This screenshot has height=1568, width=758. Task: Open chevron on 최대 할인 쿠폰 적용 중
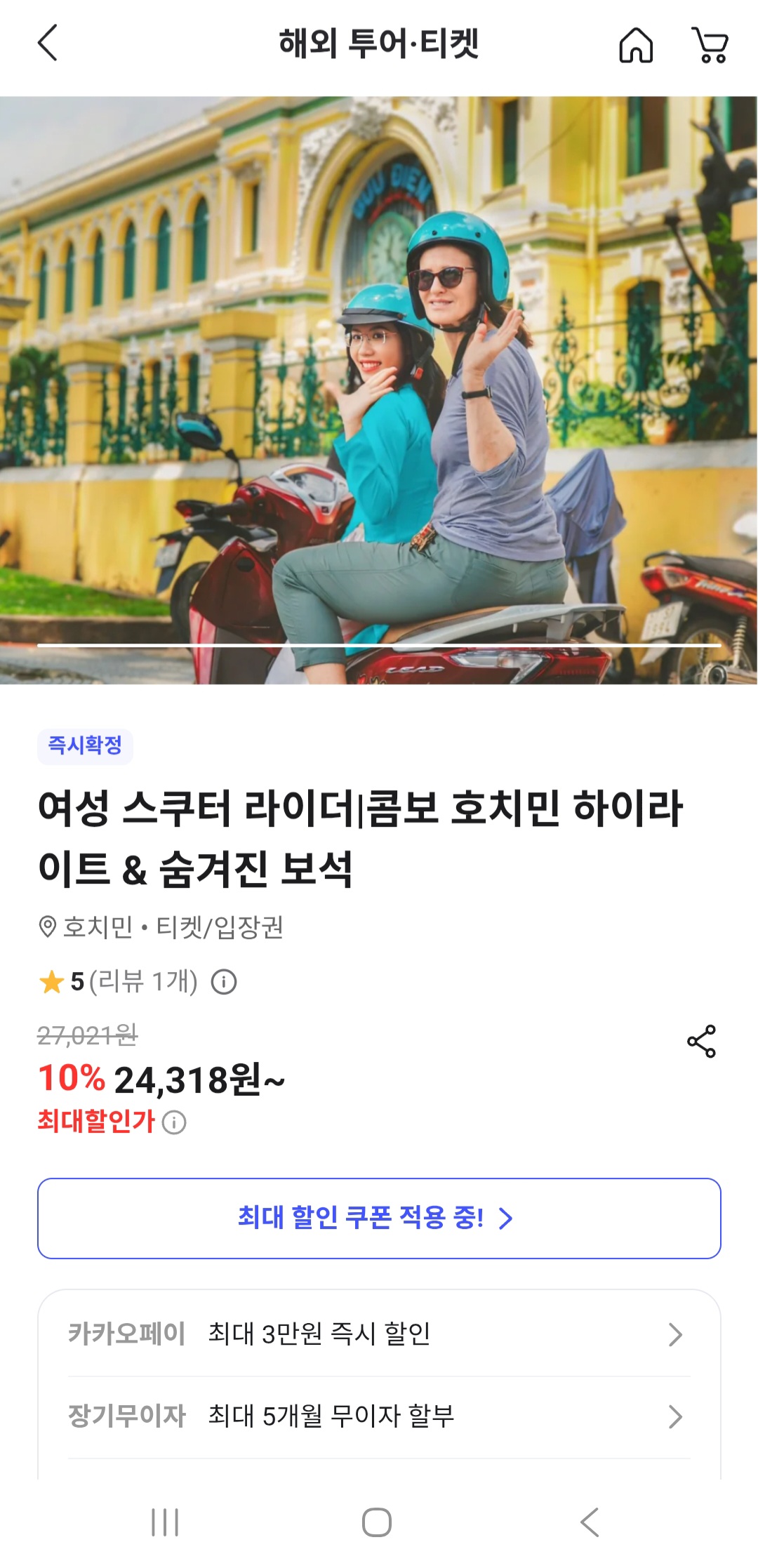coord(505,1218)
